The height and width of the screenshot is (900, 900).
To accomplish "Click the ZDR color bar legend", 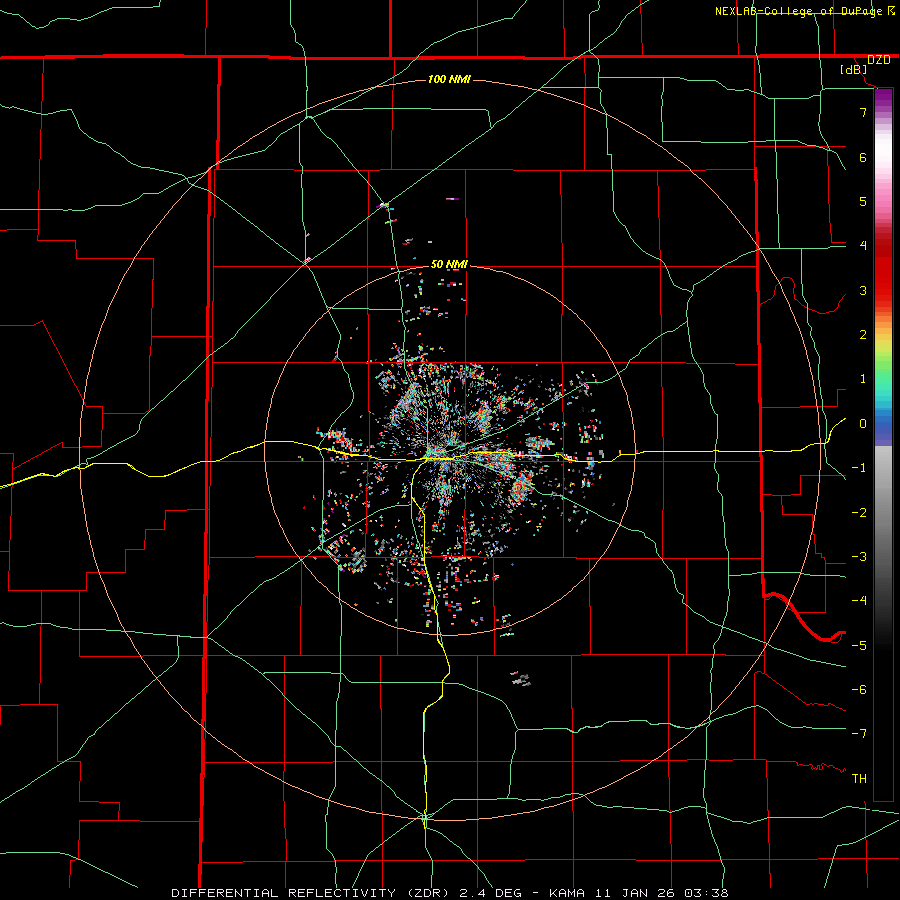I will click(x=883, y=445).
